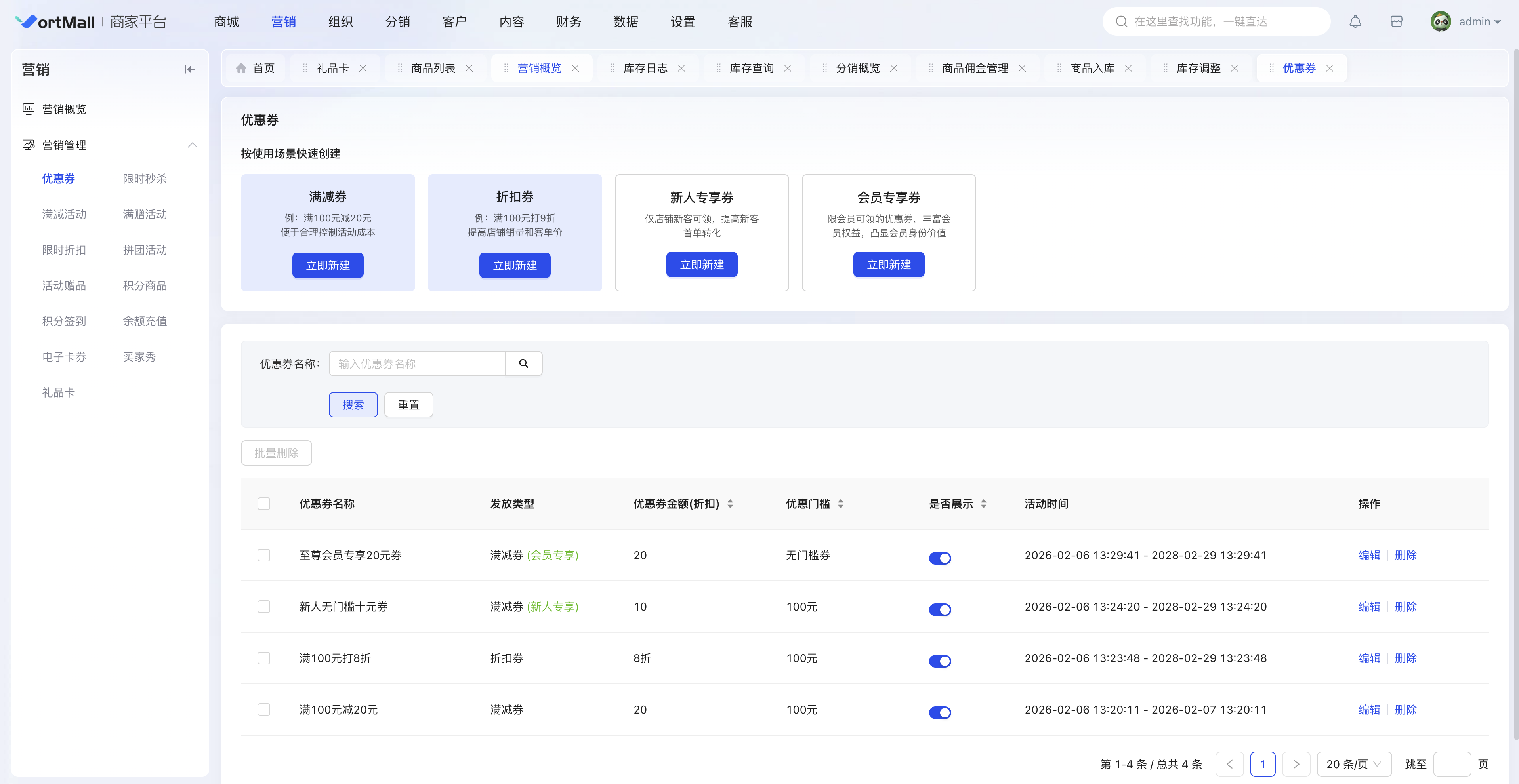Click the home icon tab 首页
Viewport: 1519px width, 784px height.
click(255, 69)
